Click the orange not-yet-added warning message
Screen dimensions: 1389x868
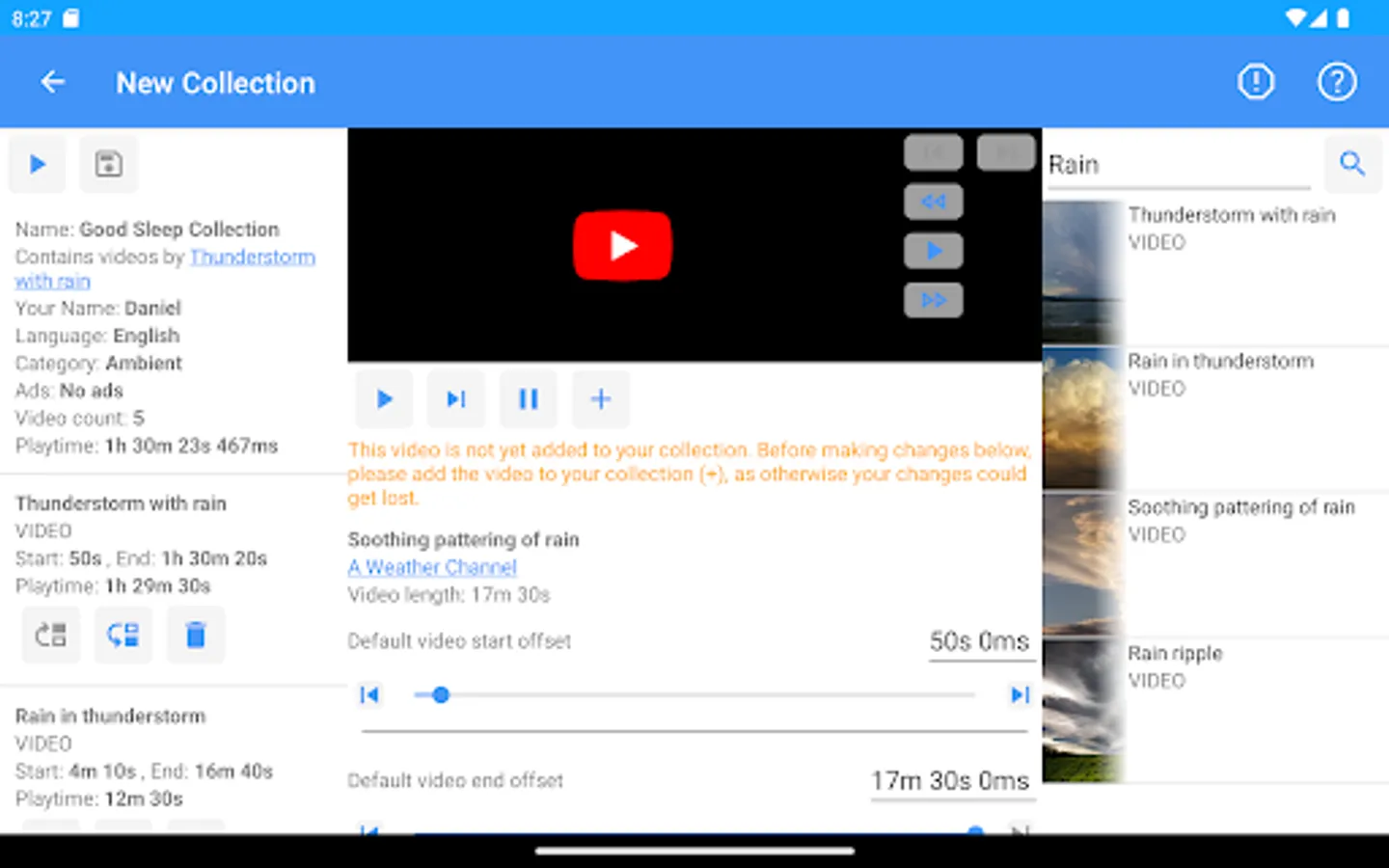point(690,475)
